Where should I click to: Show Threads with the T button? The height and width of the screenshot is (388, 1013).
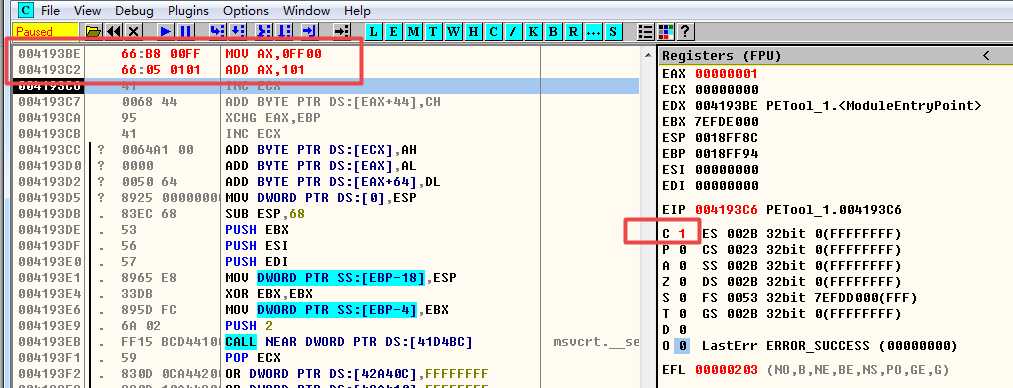click(433, 31)
